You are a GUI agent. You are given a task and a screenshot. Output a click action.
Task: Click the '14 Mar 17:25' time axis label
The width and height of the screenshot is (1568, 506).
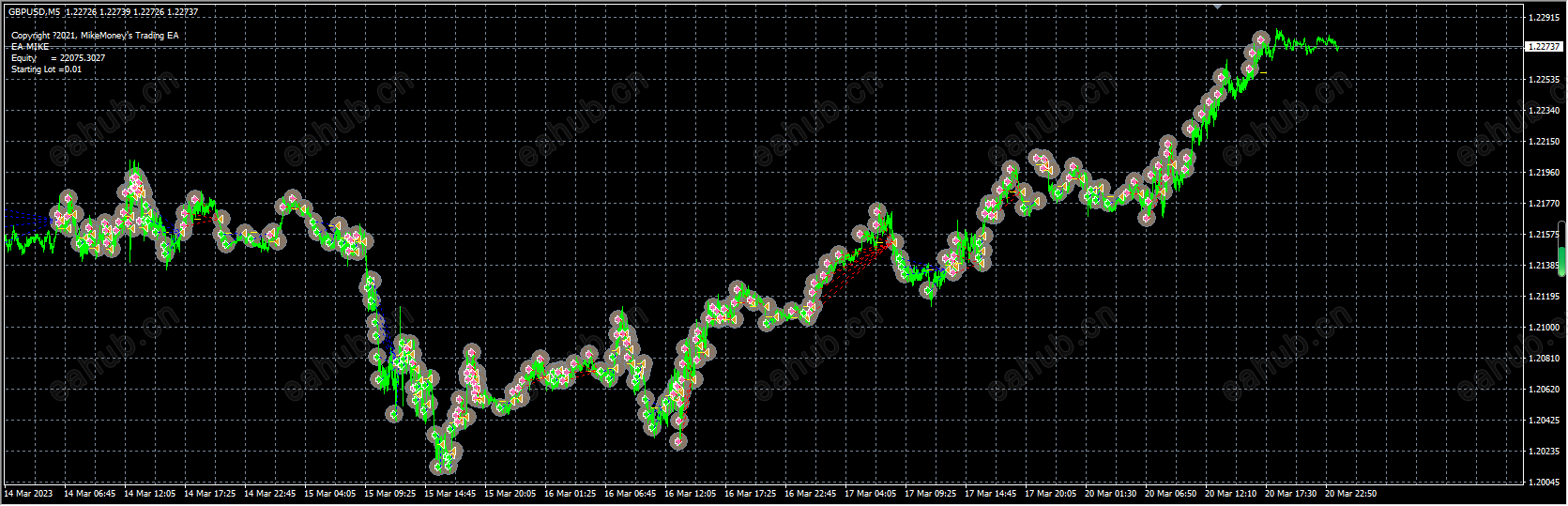[x=211, y=494]
